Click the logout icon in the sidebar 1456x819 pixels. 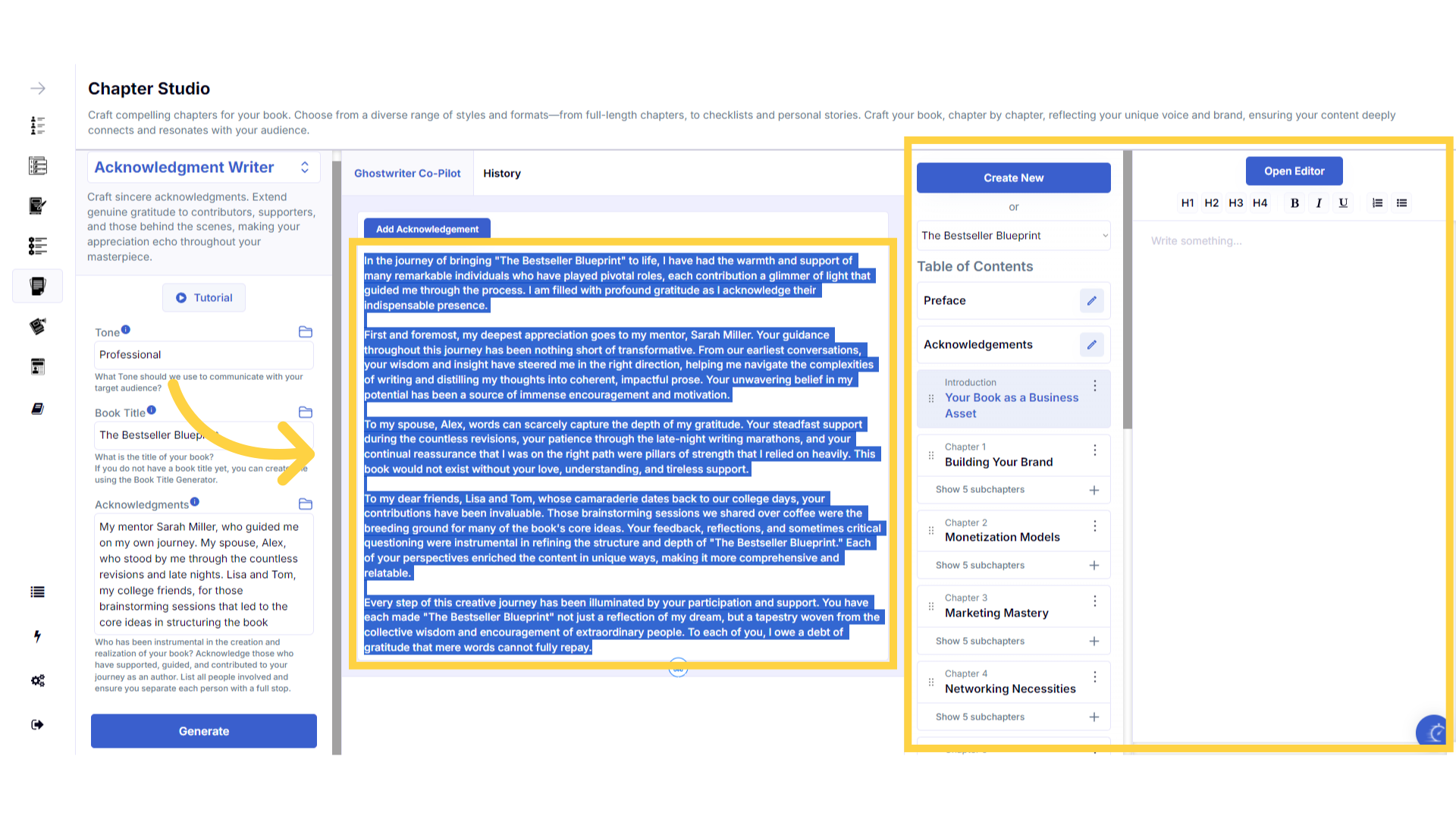[x=38, y=725]
